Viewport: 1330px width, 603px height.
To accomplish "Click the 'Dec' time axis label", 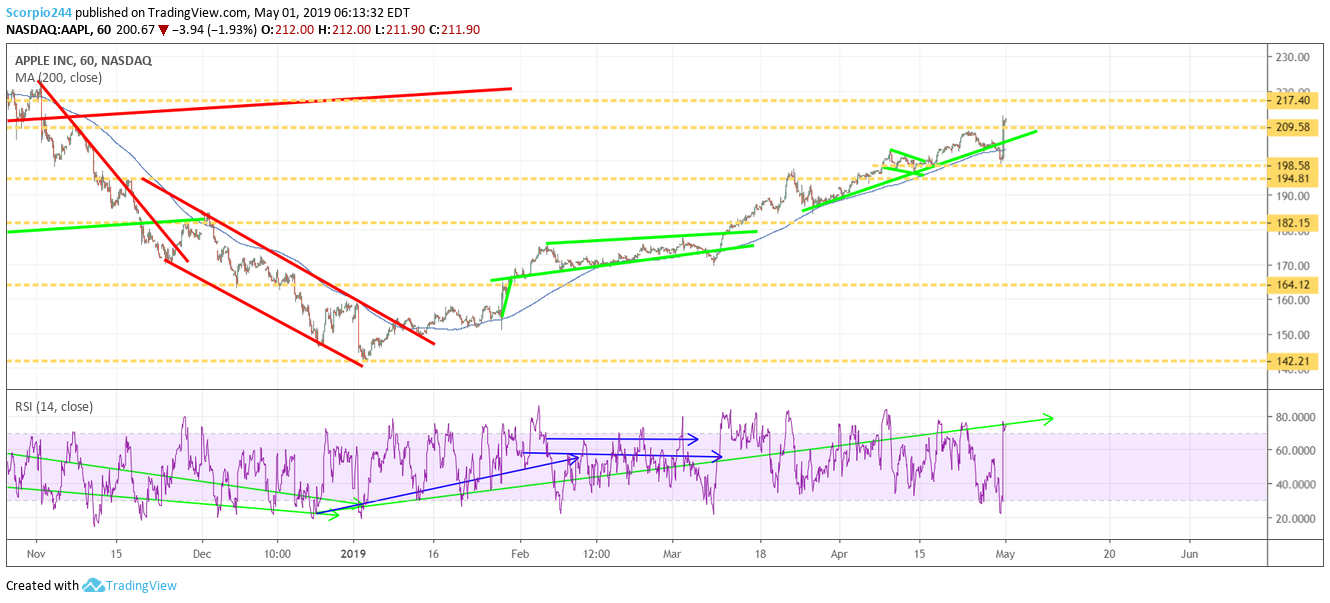I will pos(201,552).
